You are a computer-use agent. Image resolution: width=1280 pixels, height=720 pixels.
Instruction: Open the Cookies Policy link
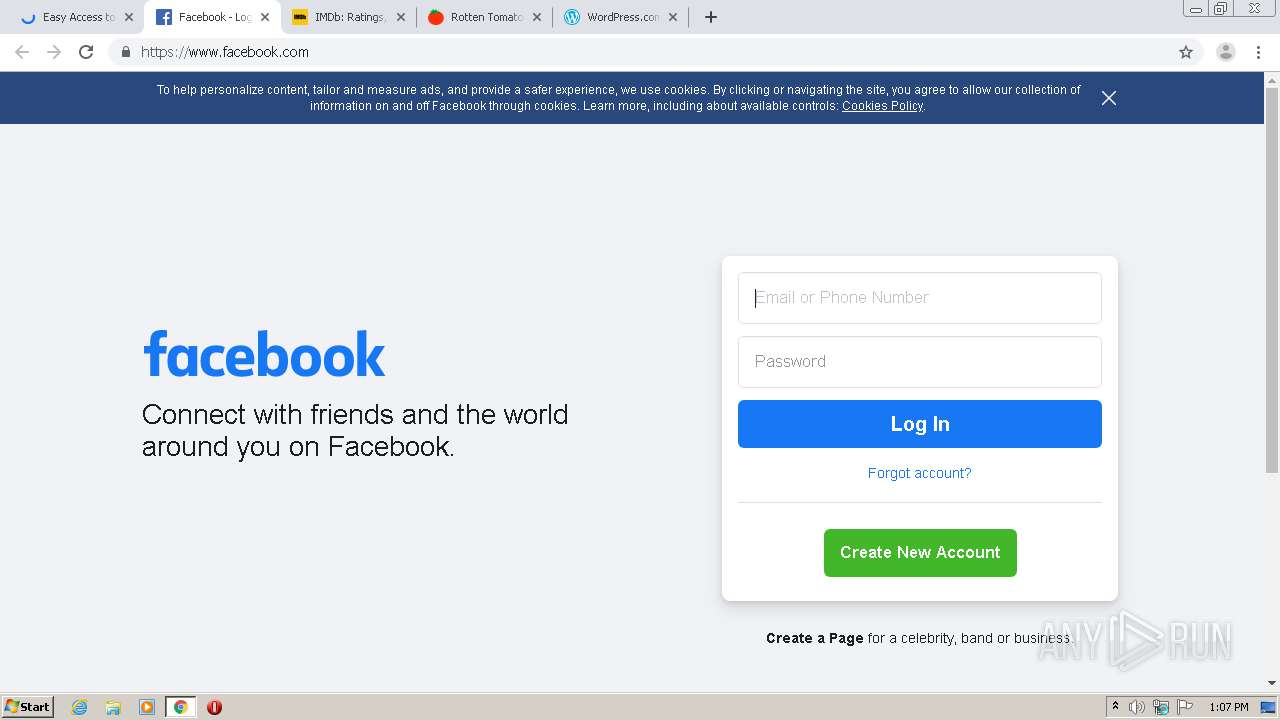(x=882, y=106)
